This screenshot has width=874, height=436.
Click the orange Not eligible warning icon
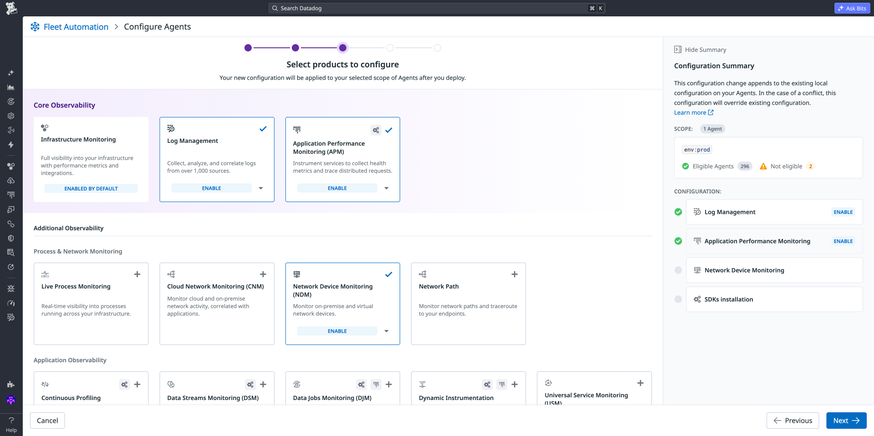763,166
